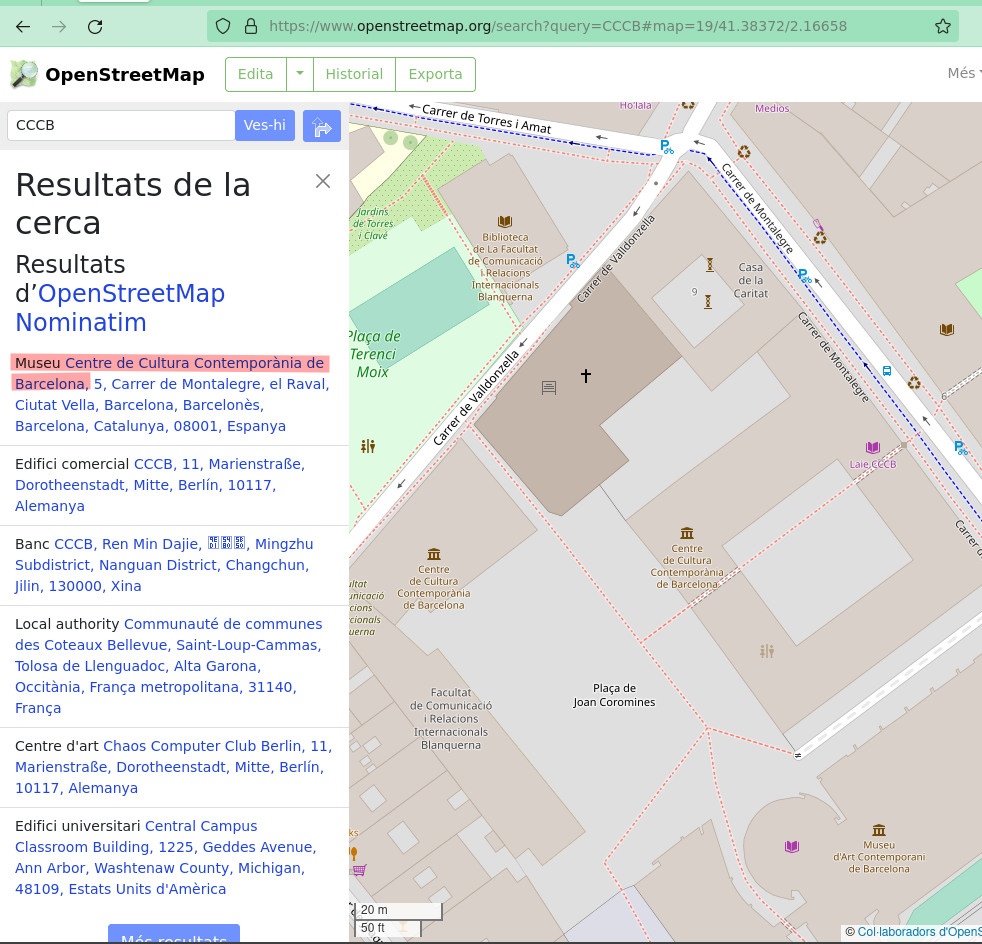This screenshot has width=982, height=944.
Task: Click the brown book icon east of Carrer de Montalegre
Action: (946, 329)
